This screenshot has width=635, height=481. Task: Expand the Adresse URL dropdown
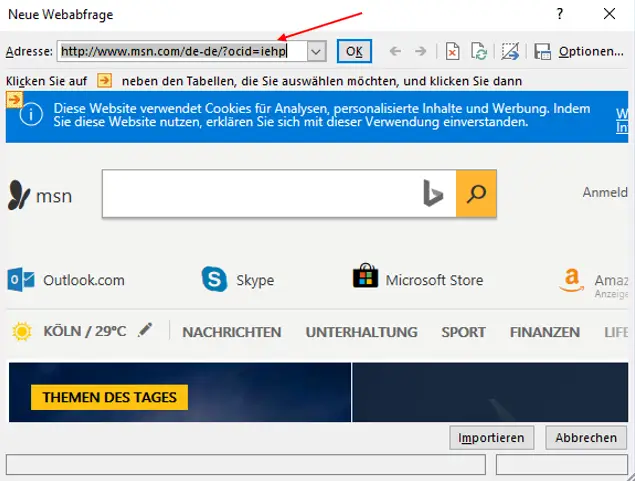pyautogui.click(x=316, y=51)
